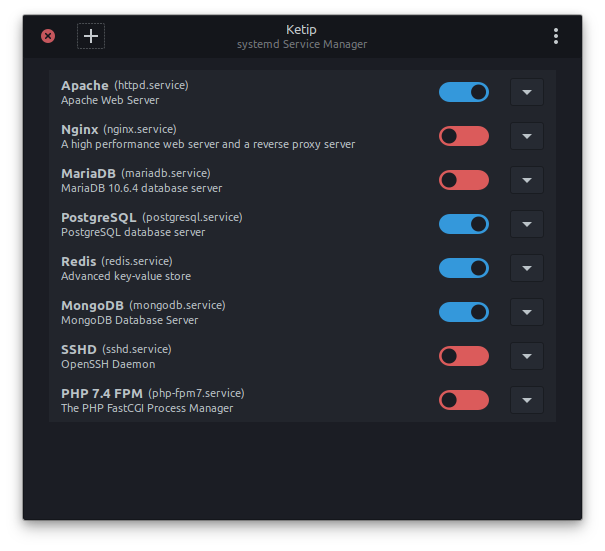Turn off the PostgreSQL service switch
Viewport: 605px width, 551px height.
tap(464, 224)
